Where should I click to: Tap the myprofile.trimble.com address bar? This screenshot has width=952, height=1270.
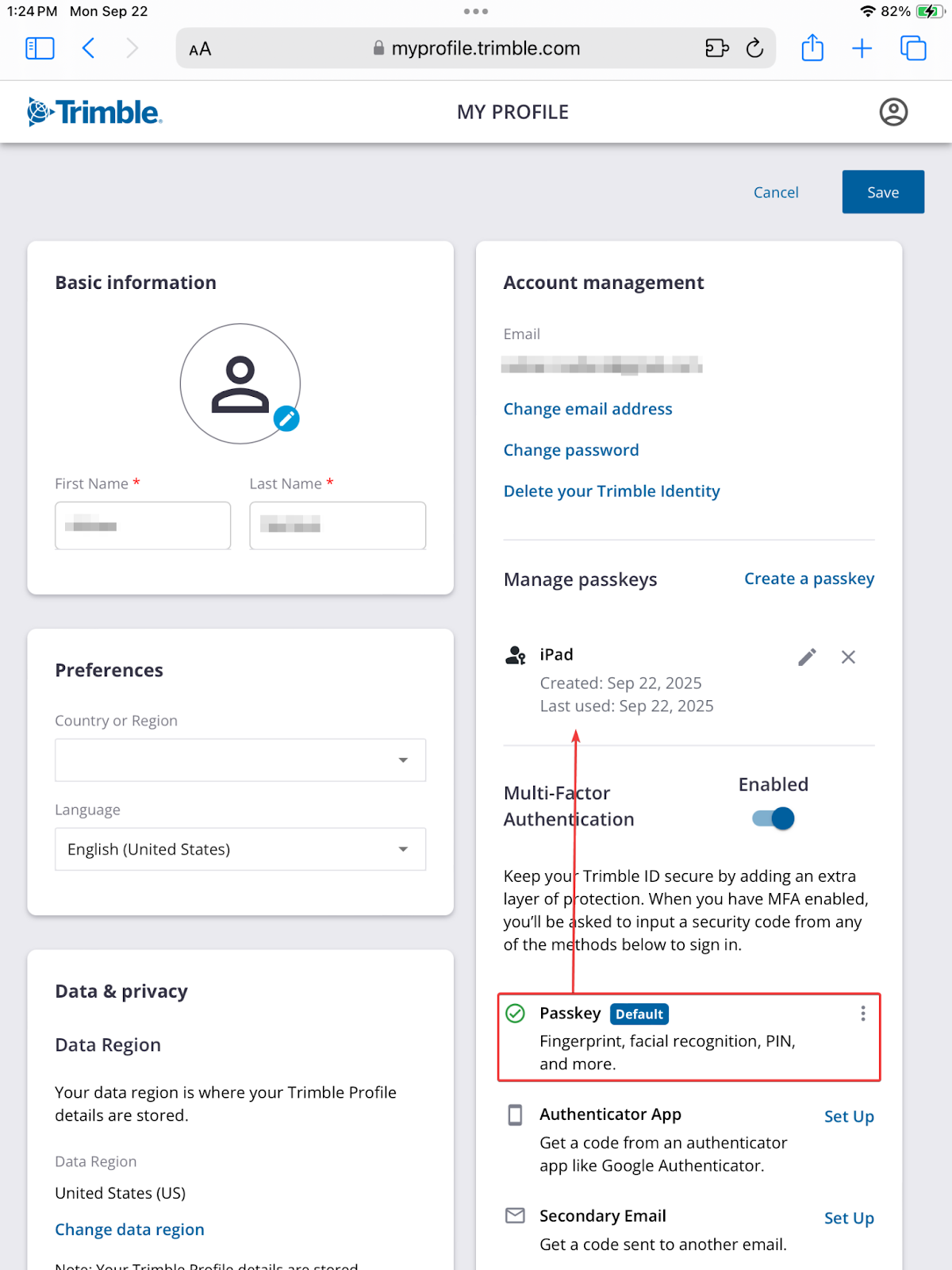[x=476, y=48]
